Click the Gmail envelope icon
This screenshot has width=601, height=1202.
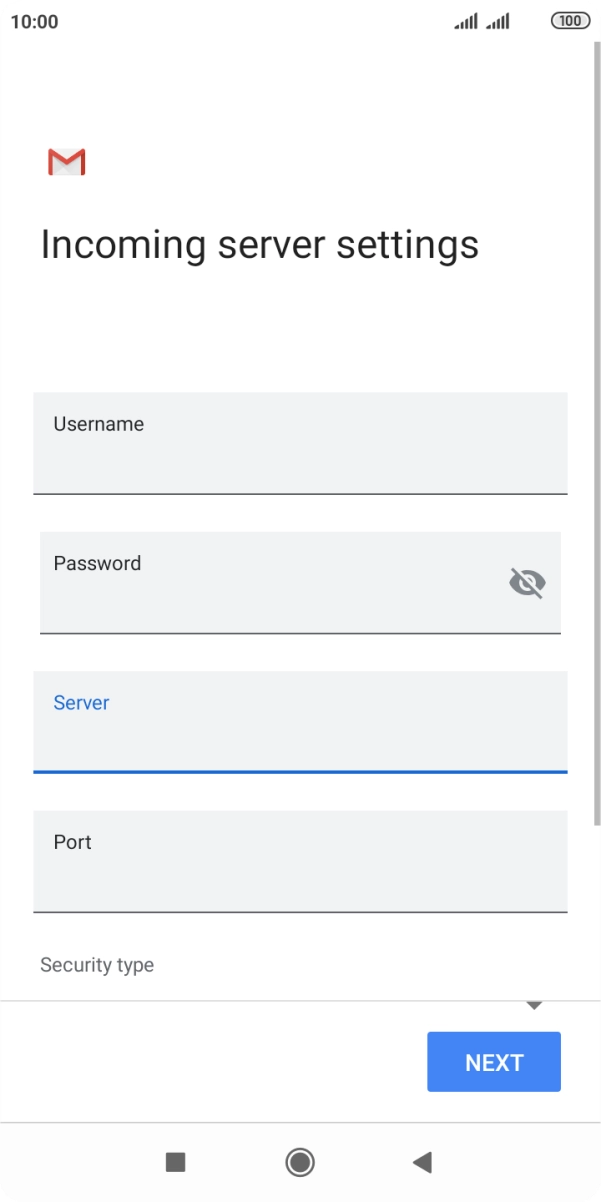click(66, 161)
